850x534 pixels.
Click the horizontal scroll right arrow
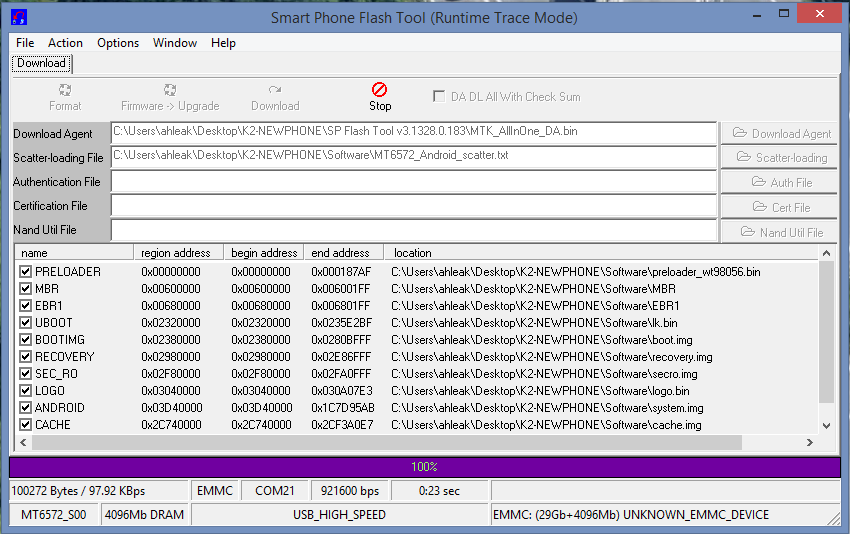[x=810, y=442]
